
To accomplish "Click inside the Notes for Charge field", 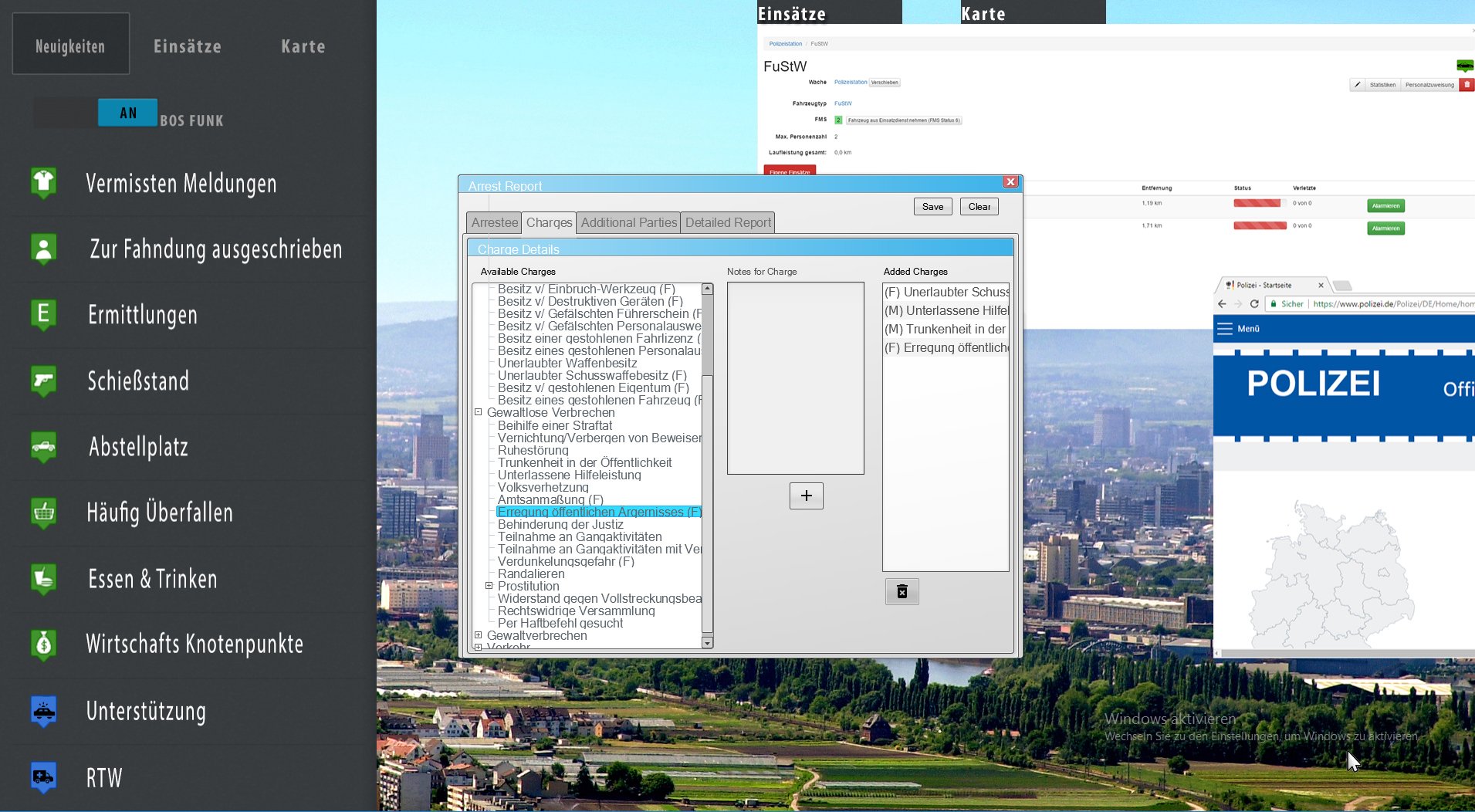I will [795, 378].
